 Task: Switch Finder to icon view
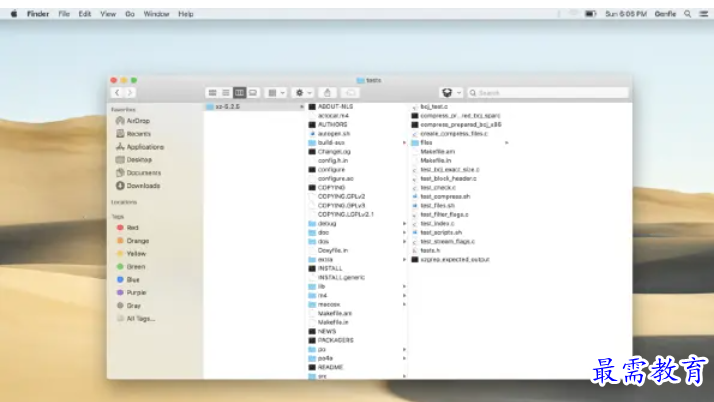(213, 93)
